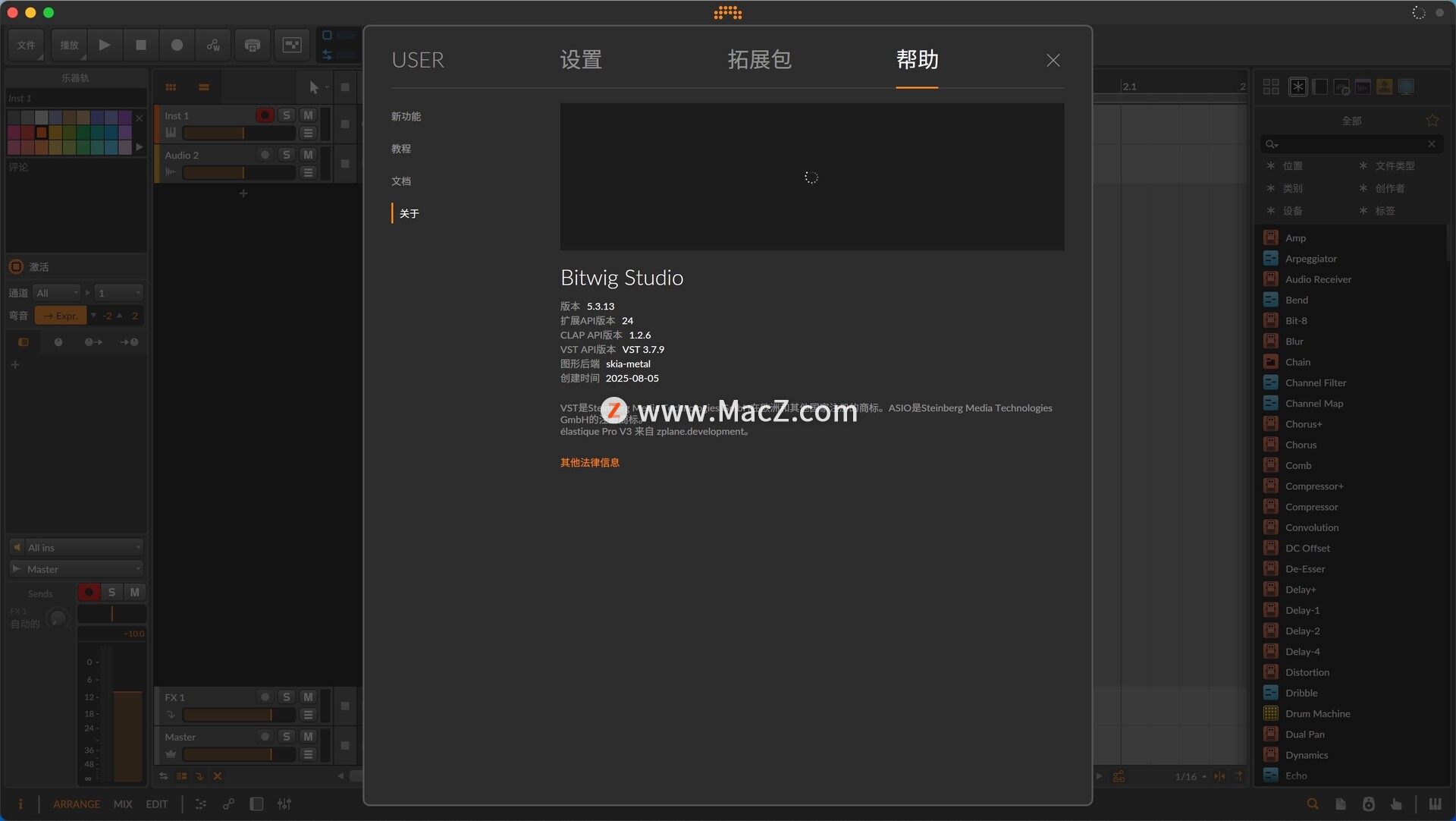Open the Master output dropdown
The width and height of the screenshot is (1456, 821).
[76, 568]
